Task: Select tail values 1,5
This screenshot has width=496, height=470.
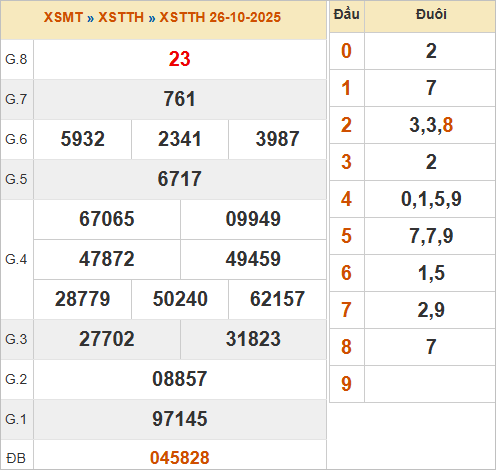Action: [431, 273]
